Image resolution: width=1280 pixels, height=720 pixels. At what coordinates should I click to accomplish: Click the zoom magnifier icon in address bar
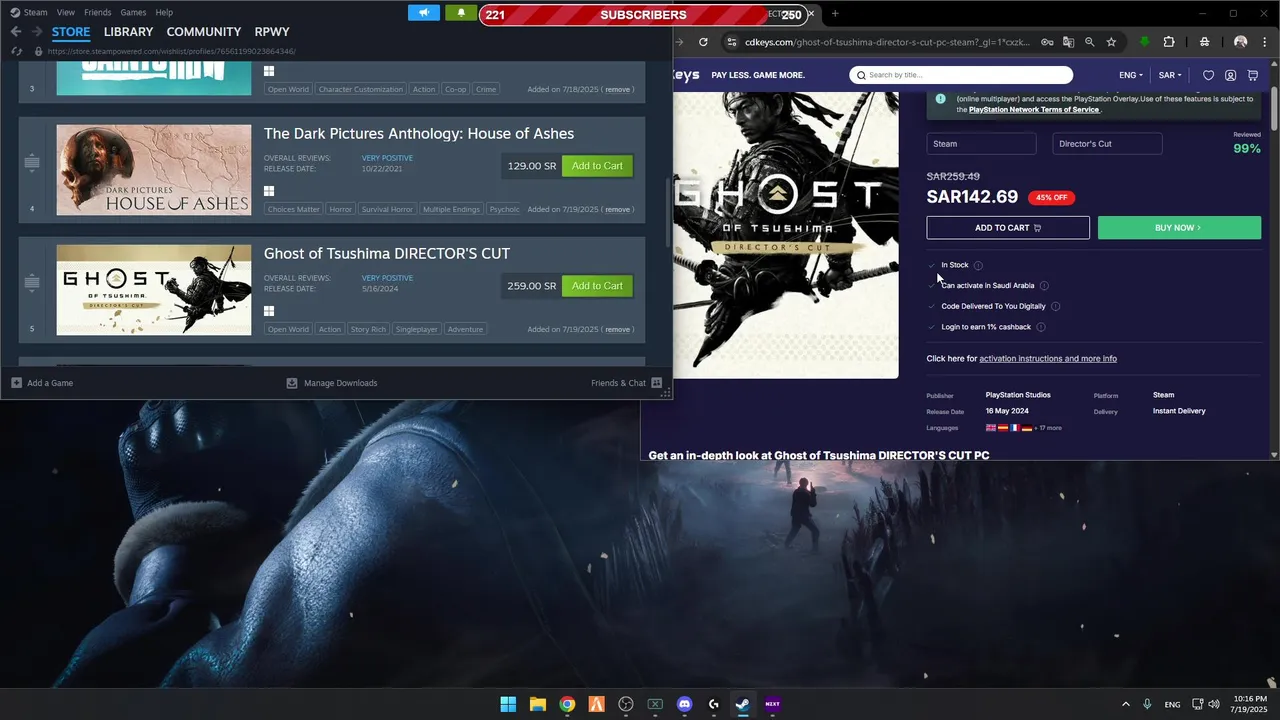1090,42
